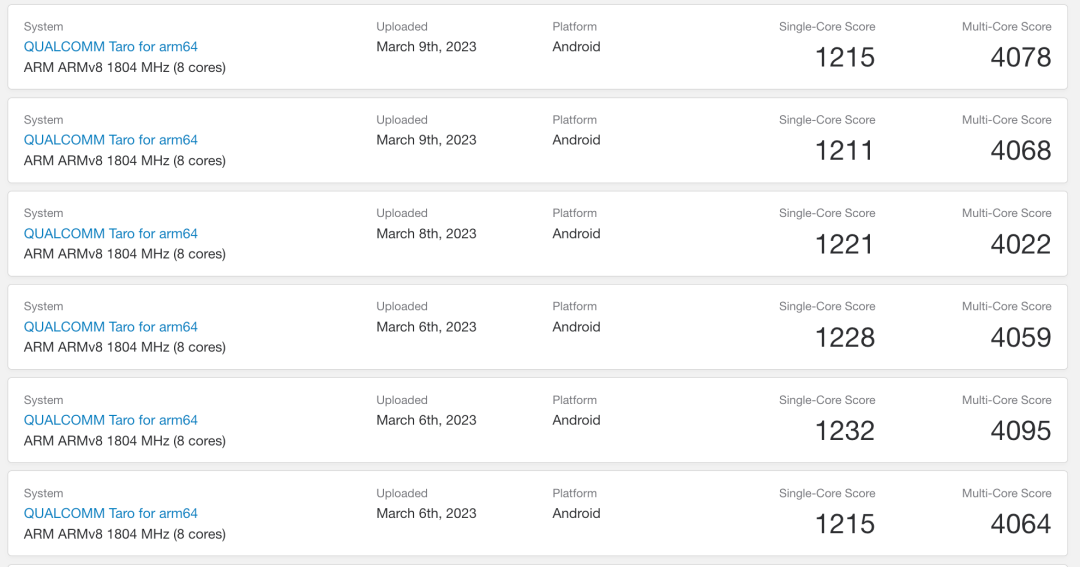This screenshot has width=1080, height=567.
Task: Click the single-core score 1232
Action: pos(844,431)
